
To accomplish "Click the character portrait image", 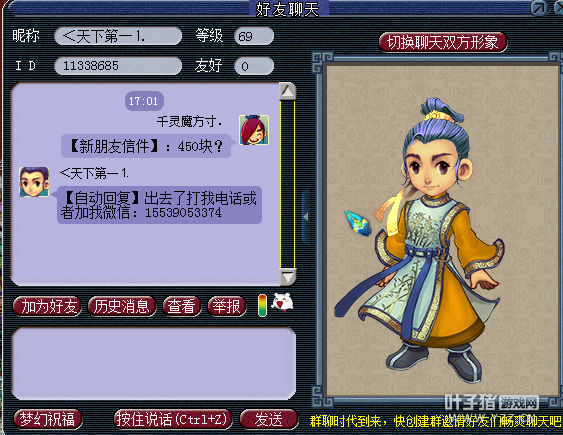I will click(x=441, y=231).
